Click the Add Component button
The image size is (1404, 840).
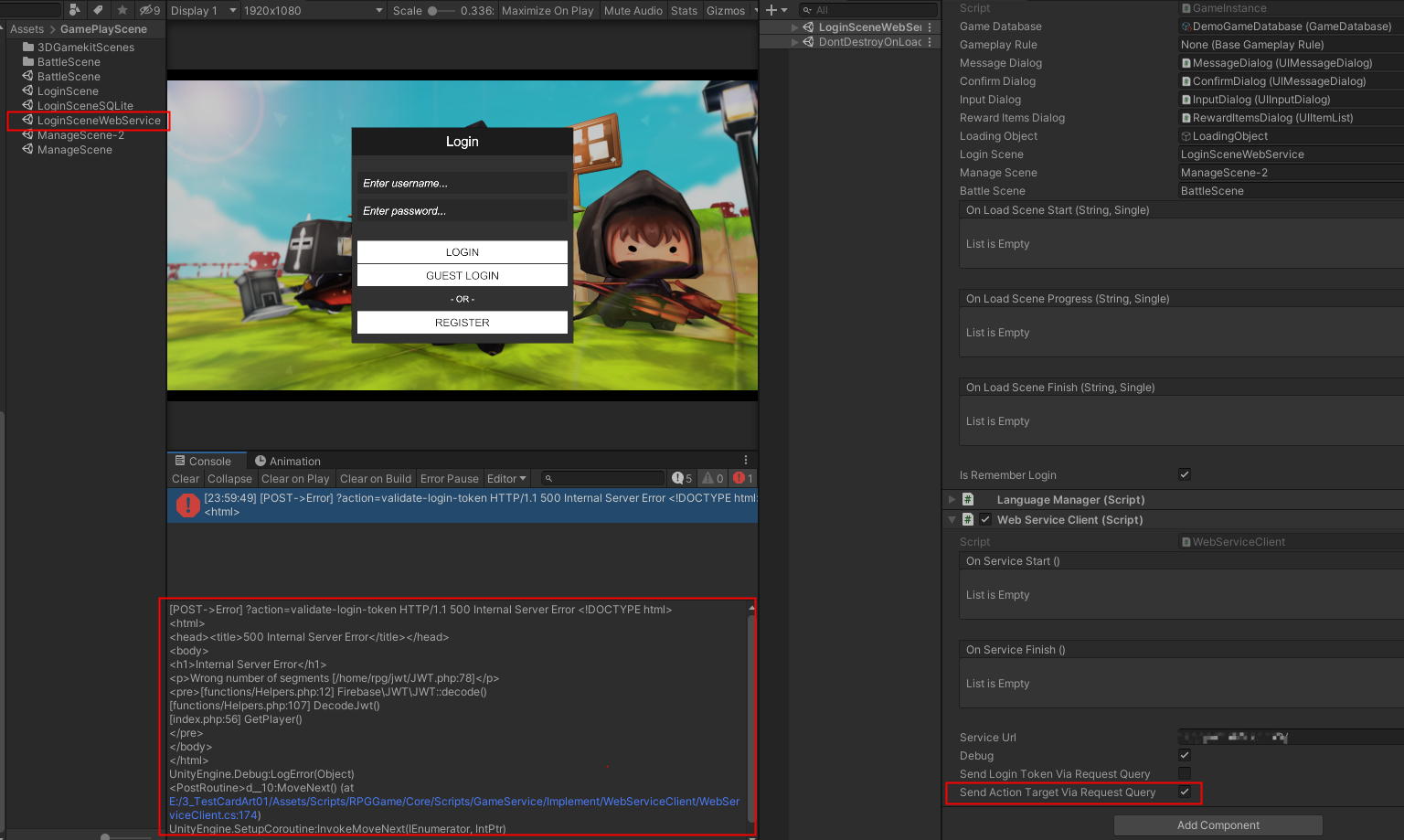click(1218, 824)
